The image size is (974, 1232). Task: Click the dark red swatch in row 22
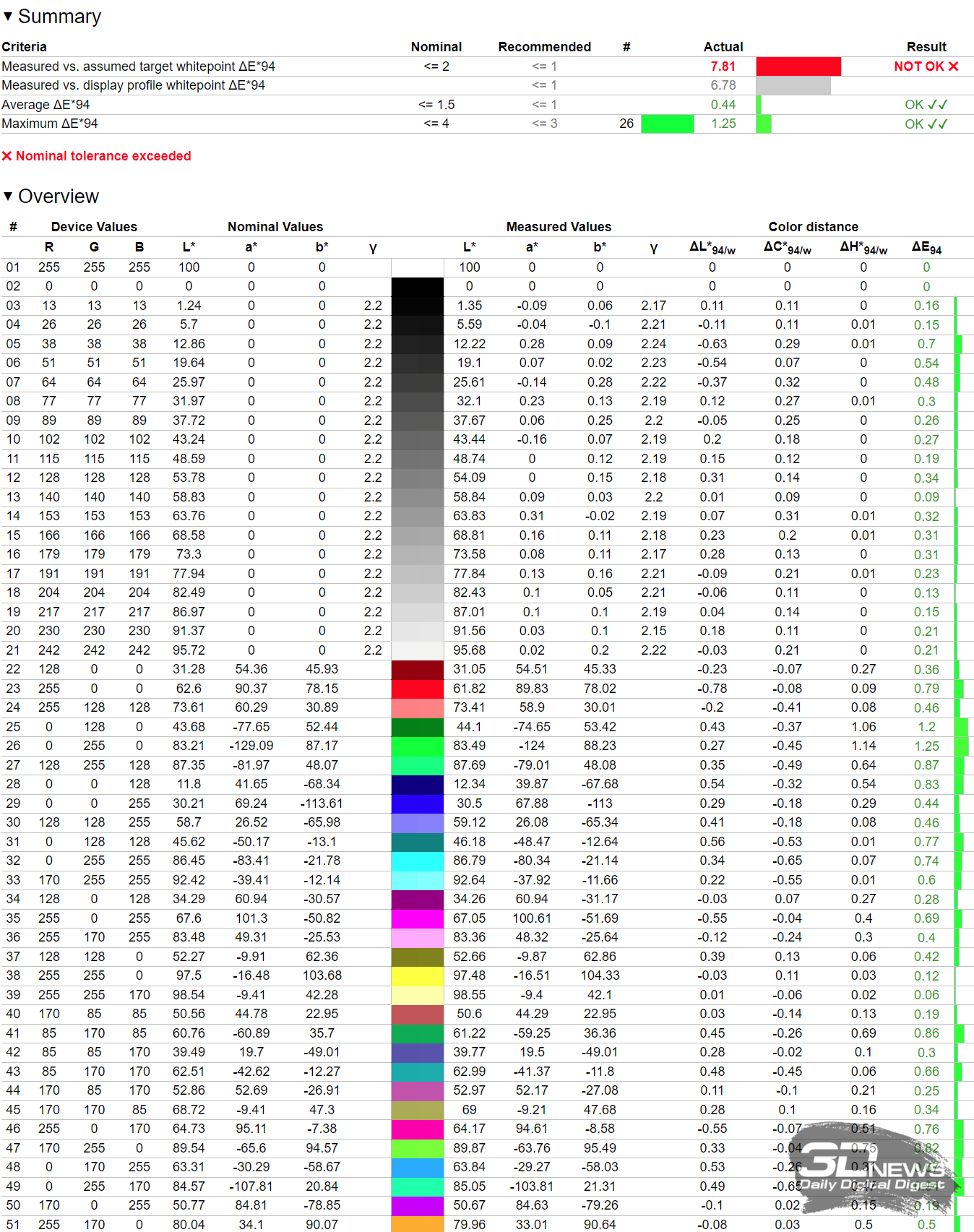(418, 670)
